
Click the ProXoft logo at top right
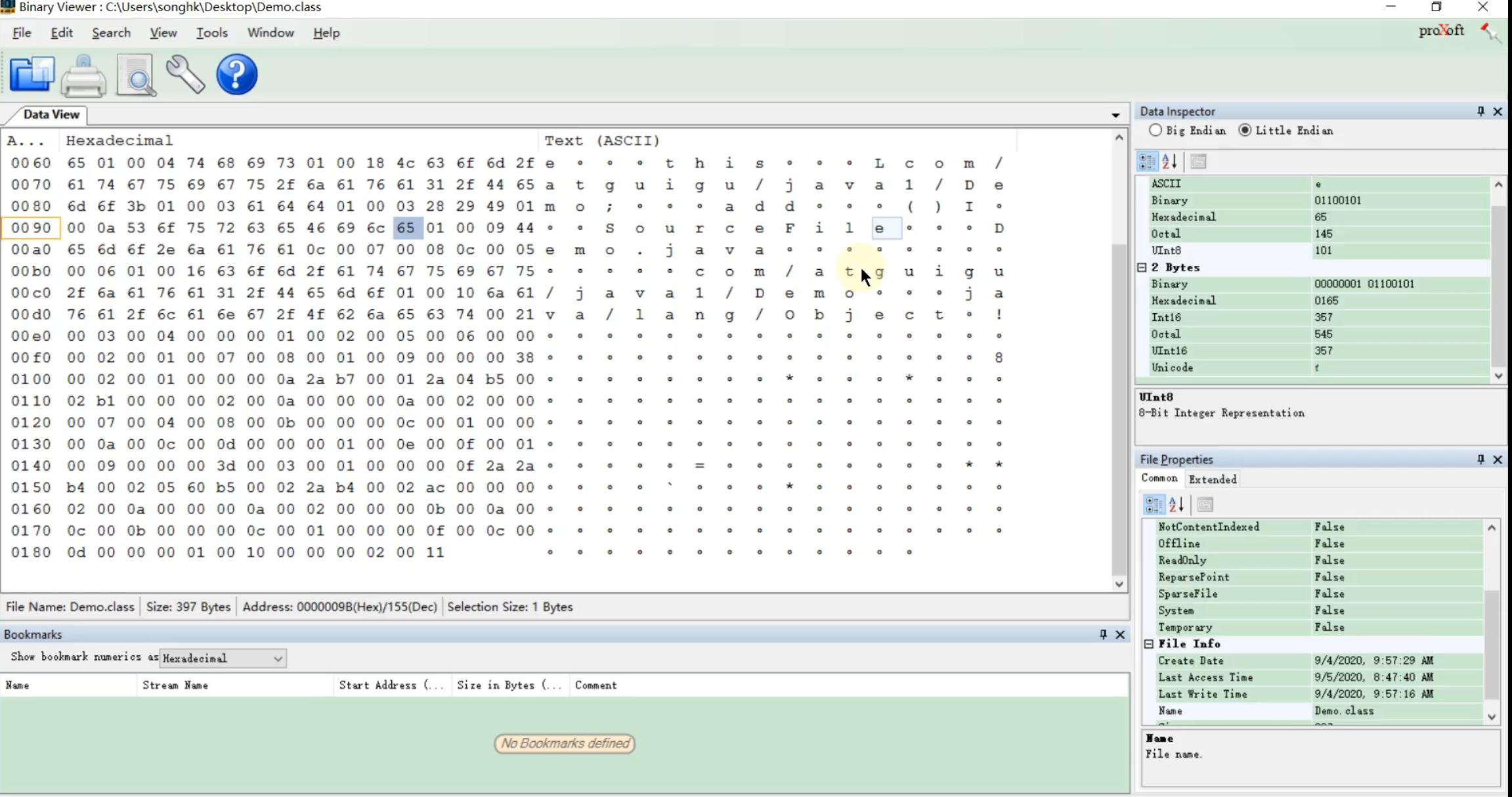tap(1441, 30)
